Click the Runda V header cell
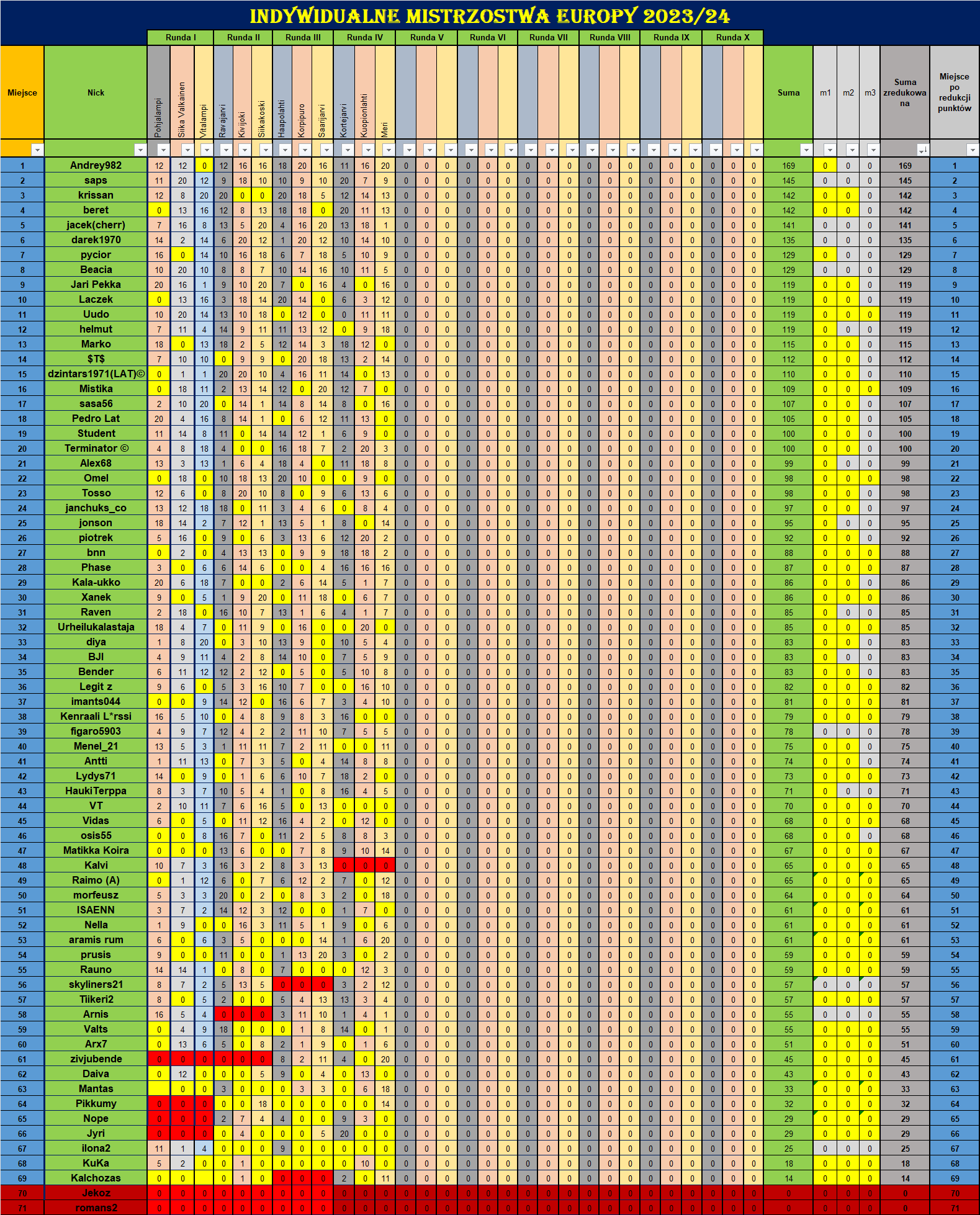The width and height of the screenshot is (980, 1215). tap(426, 37)
